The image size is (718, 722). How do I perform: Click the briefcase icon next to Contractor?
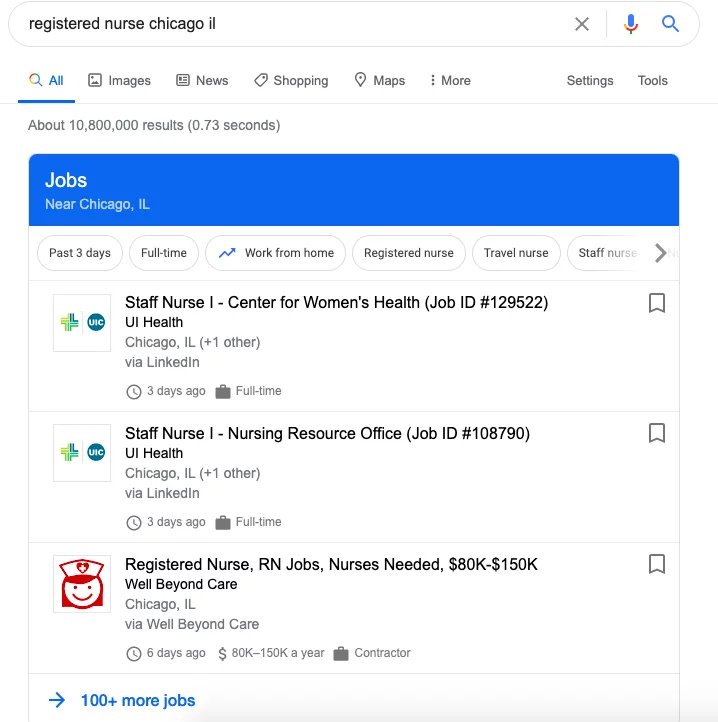click(341, 653)
